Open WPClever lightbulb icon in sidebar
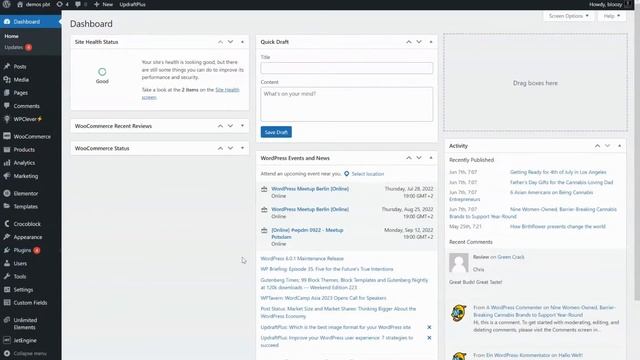The height and width of the screenshot is (360, 640). tap(7, 119)
